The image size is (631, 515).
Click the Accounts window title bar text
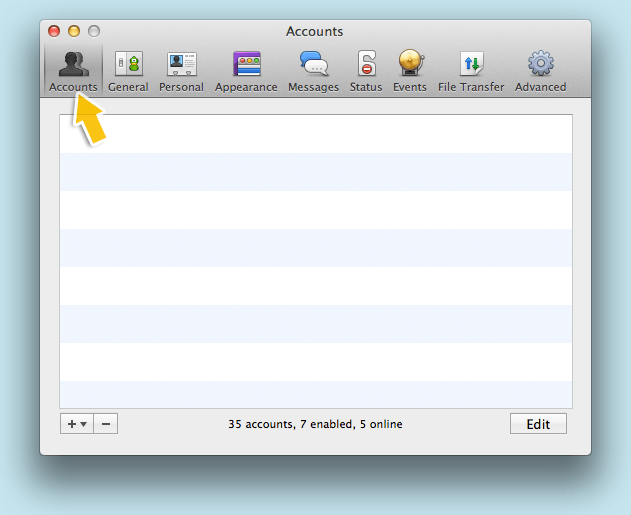(x=315, y=32)
